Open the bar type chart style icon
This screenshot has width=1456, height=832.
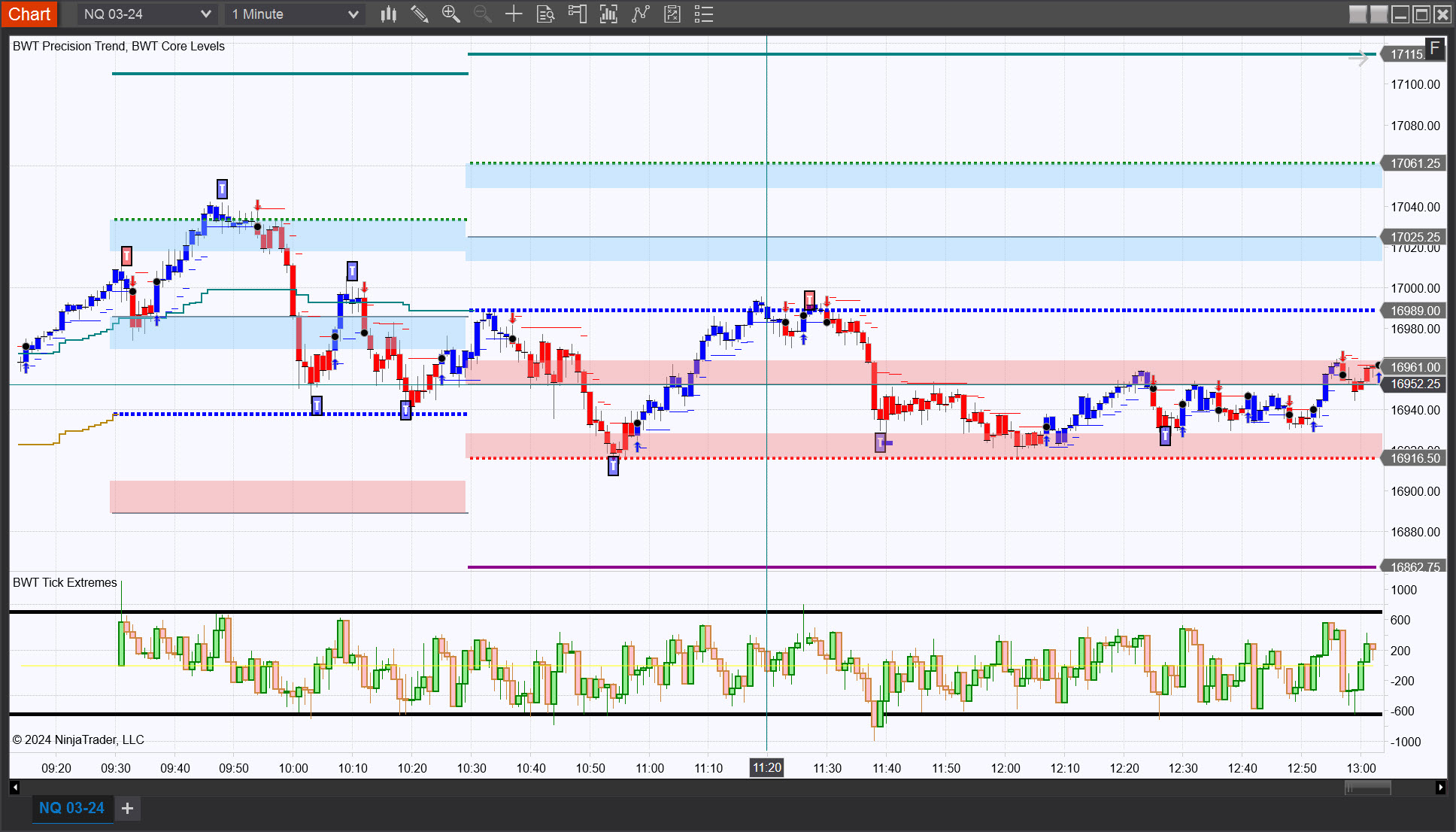point(388,14)
